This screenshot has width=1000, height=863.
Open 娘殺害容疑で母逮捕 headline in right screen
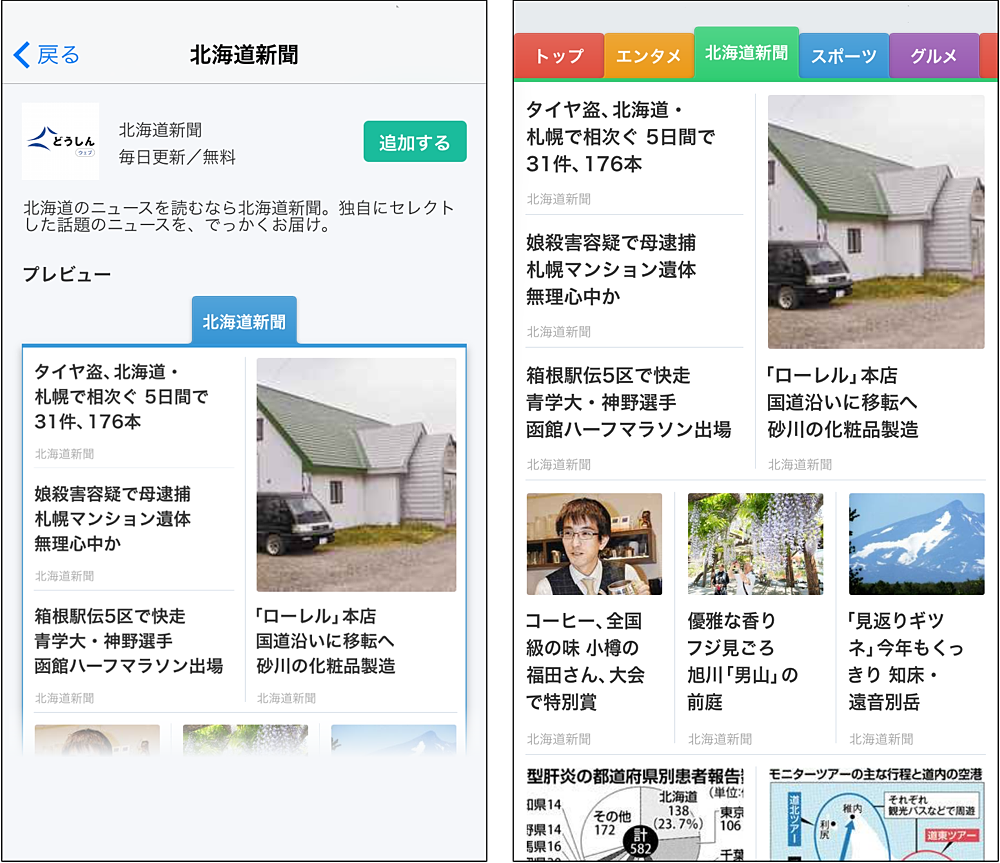point(611,270)
